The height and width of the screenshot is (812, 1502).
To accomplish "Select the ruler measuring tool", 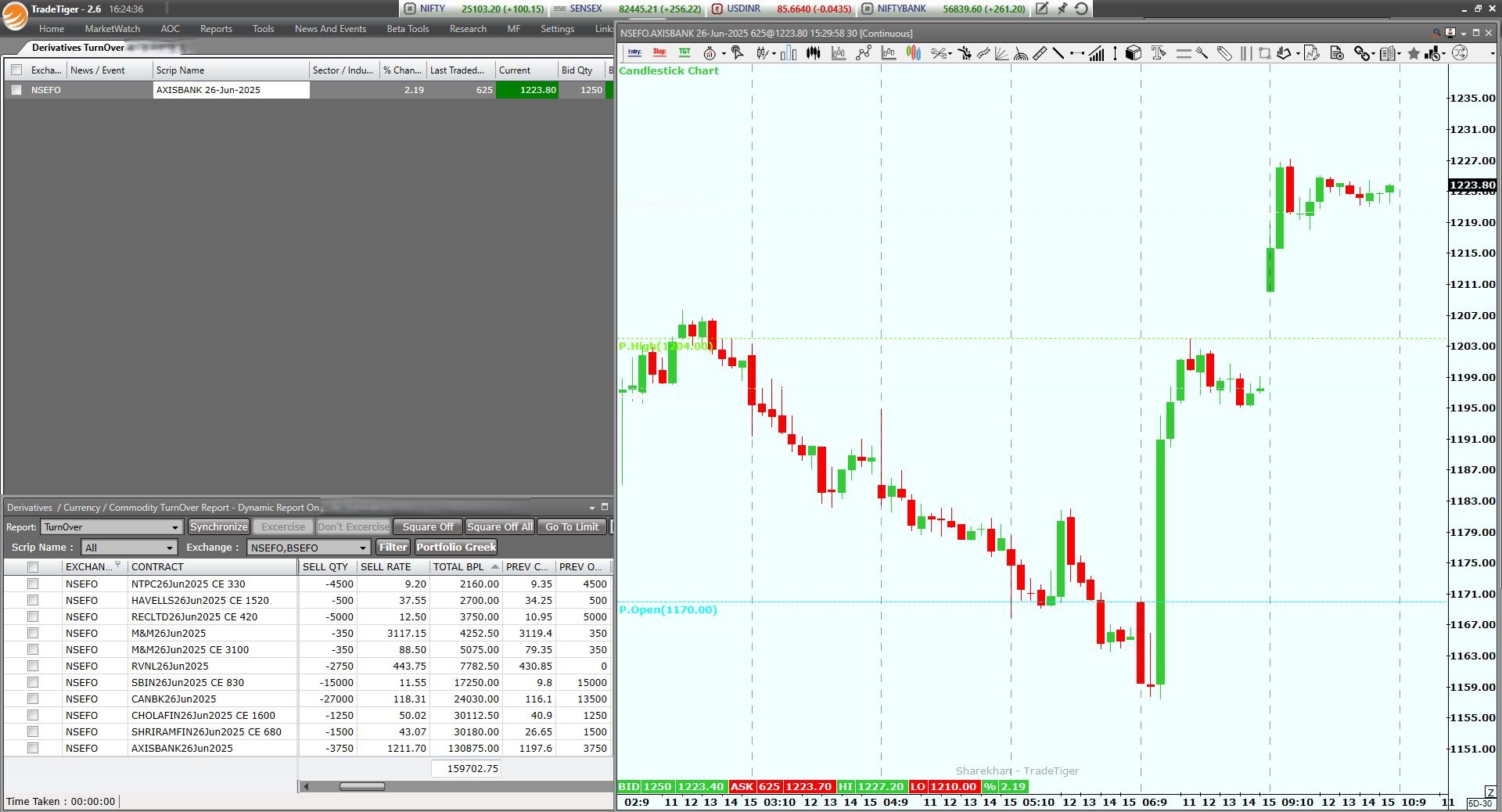I will pos(1040,53).
